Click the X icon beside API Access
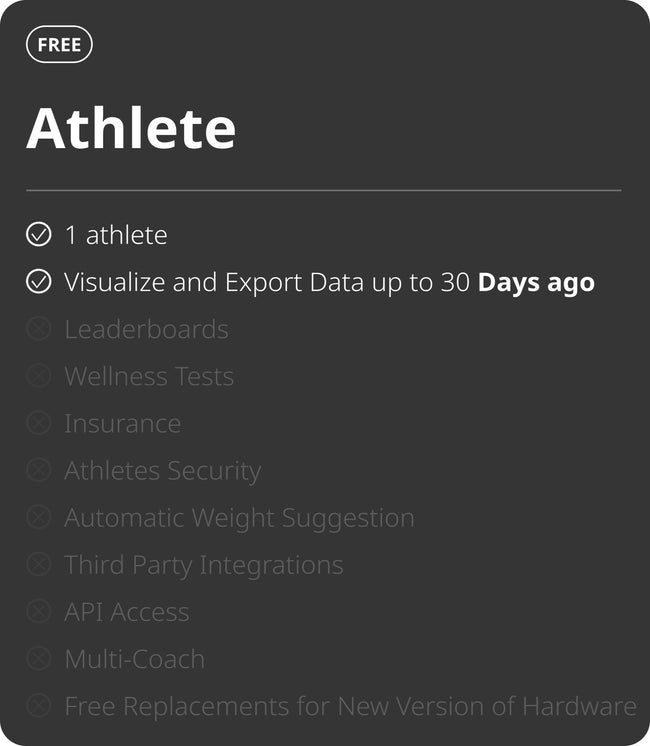 (38, 611)
